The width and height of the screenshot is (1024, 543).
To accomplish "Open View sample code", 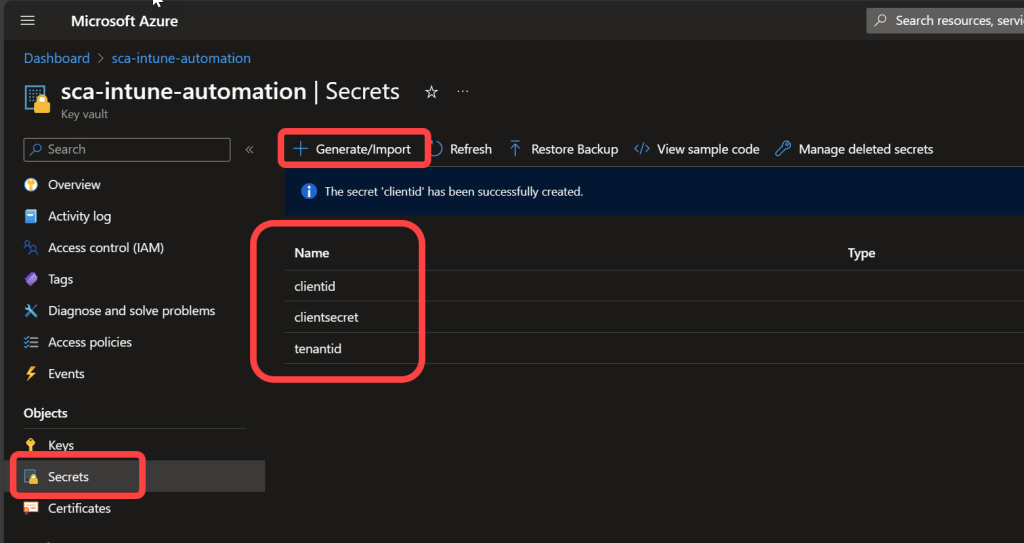I will [x=697, y=149].
